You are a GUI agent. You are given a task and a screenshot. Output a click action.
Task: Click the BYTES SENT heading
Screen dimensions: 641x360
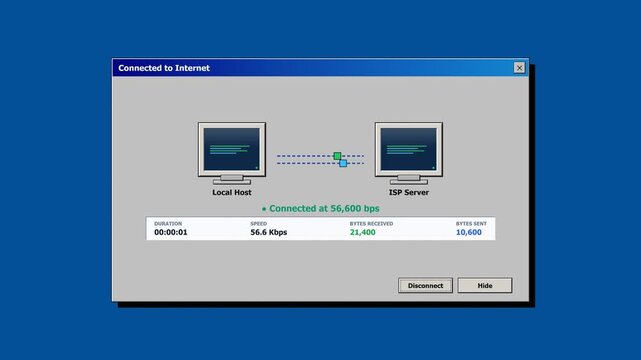click(471, 224)
